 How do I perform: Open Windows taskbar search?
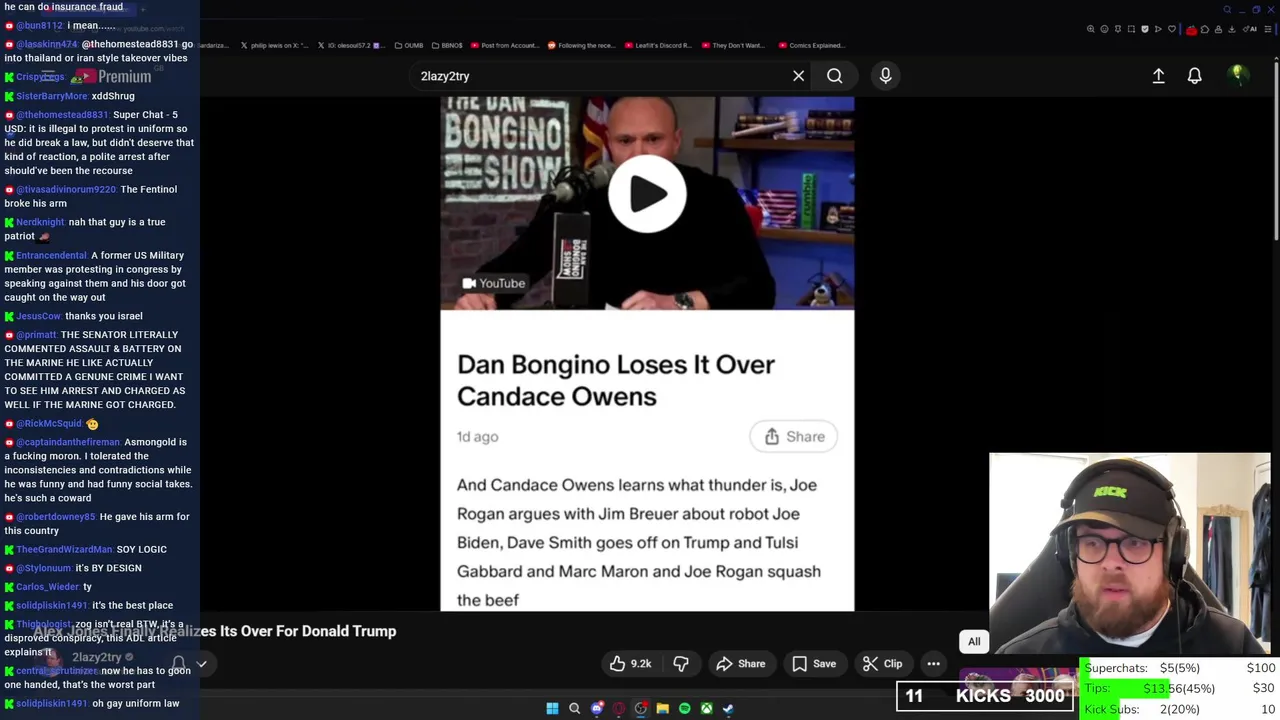point(574,709)
